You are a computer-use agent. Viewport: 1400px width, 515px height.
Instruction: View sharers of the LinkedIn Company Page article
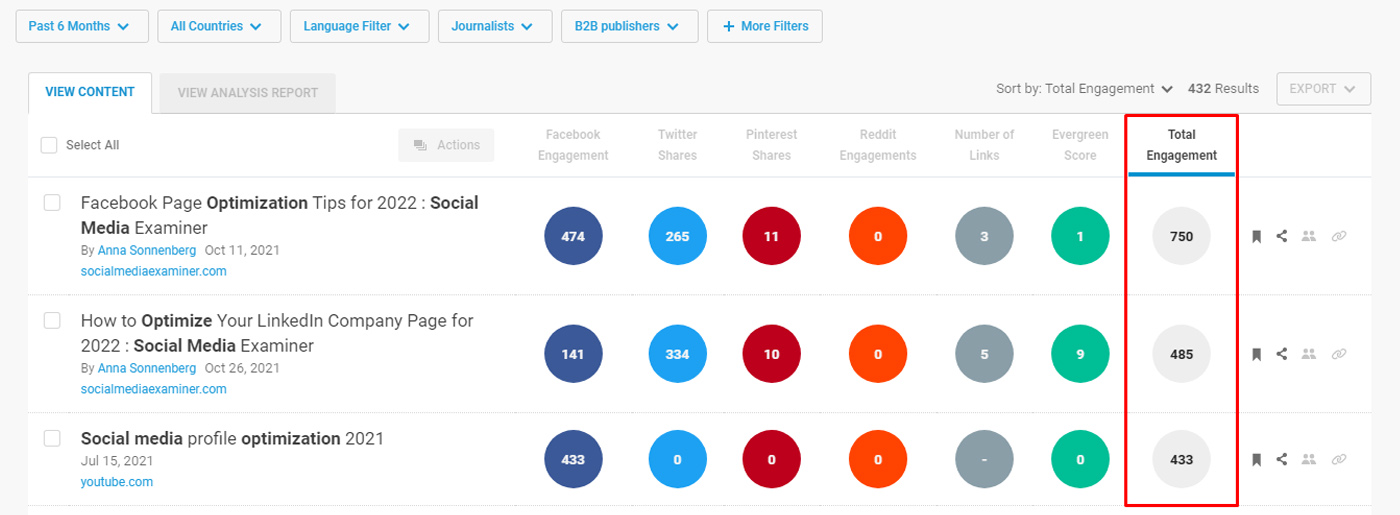pyautogui.click(x=1308, y=354)
